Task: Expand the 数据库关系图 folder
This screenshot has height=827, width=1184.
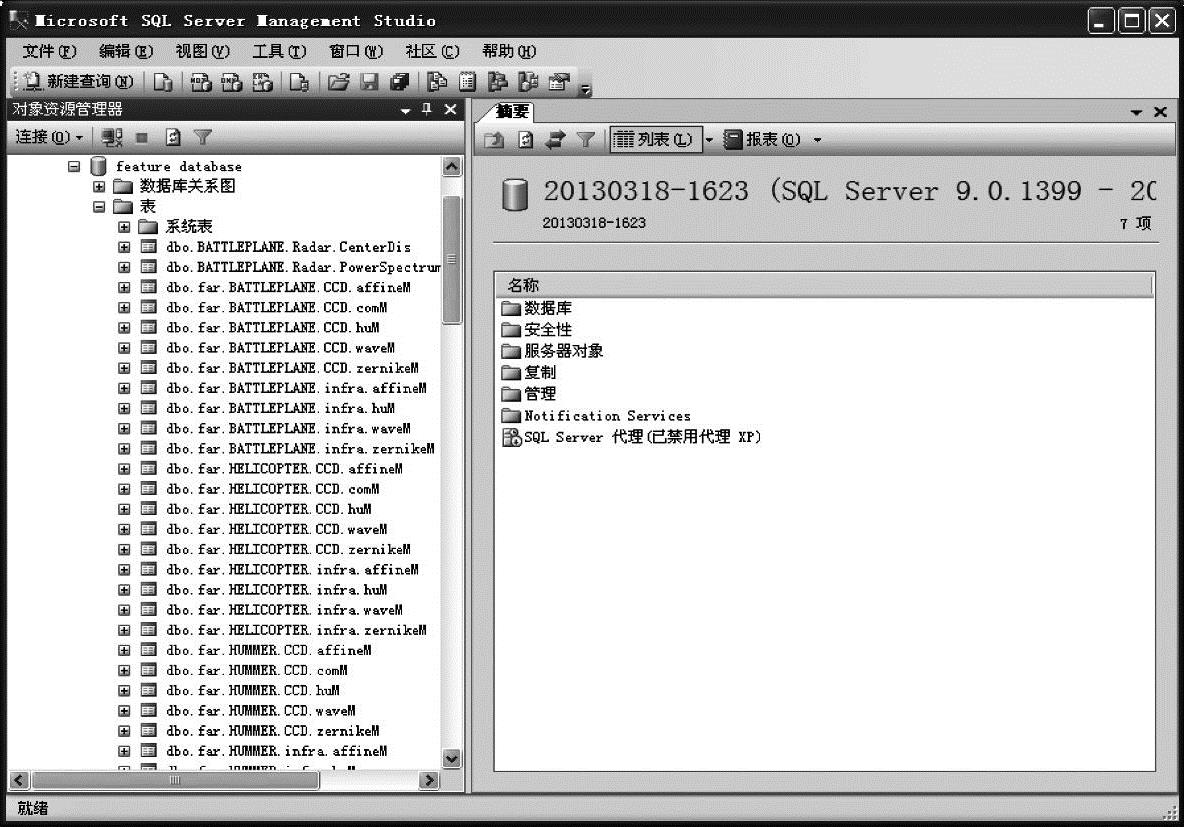Action: (99, 186)
